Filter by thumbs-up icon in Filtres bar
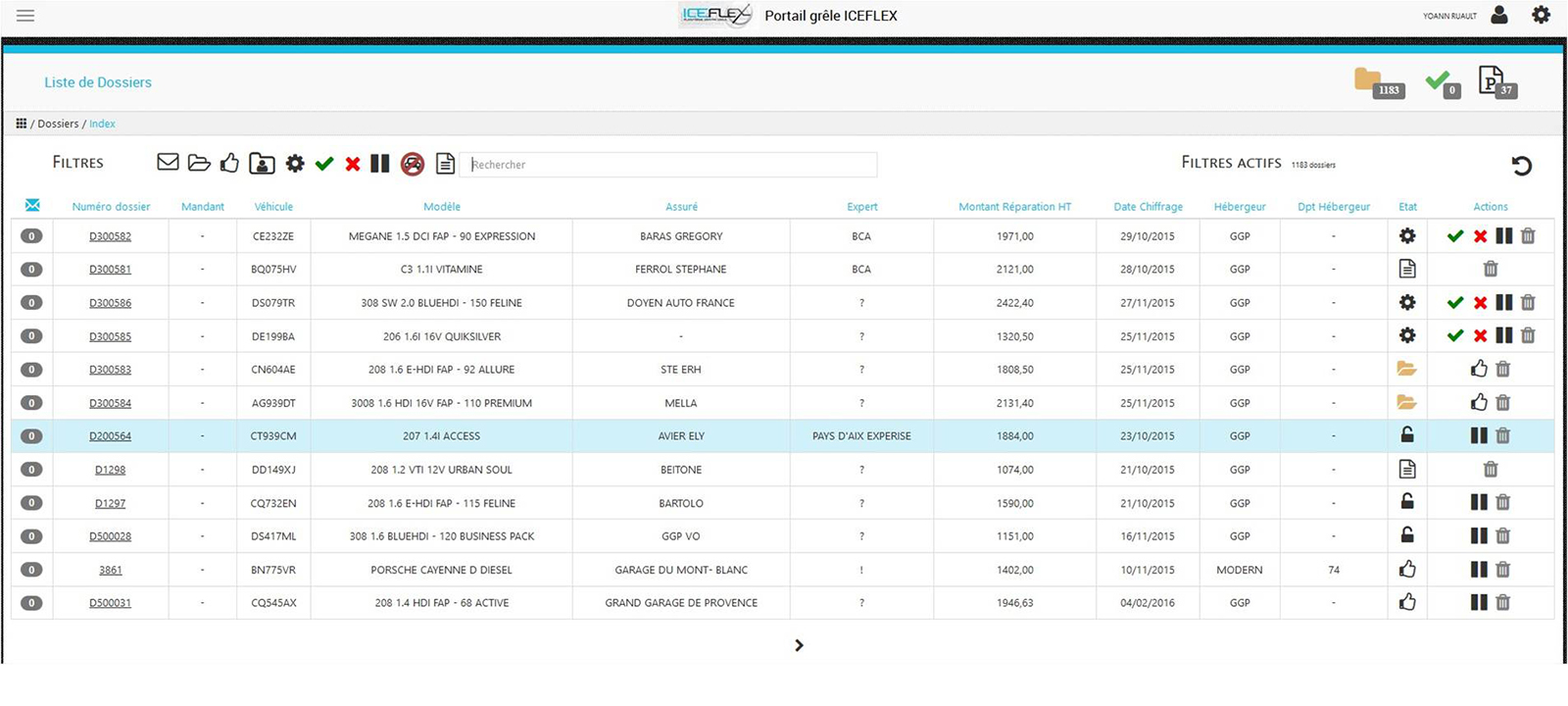Viewport: 1568px width, 706px height. [229, 163]
